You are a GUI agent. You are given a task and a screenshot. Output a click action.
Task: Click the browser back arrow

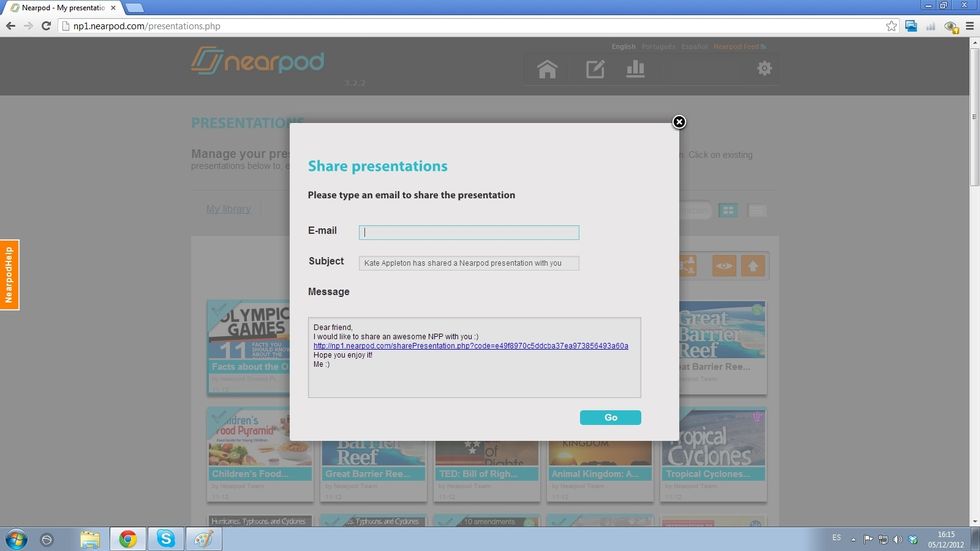11,26
